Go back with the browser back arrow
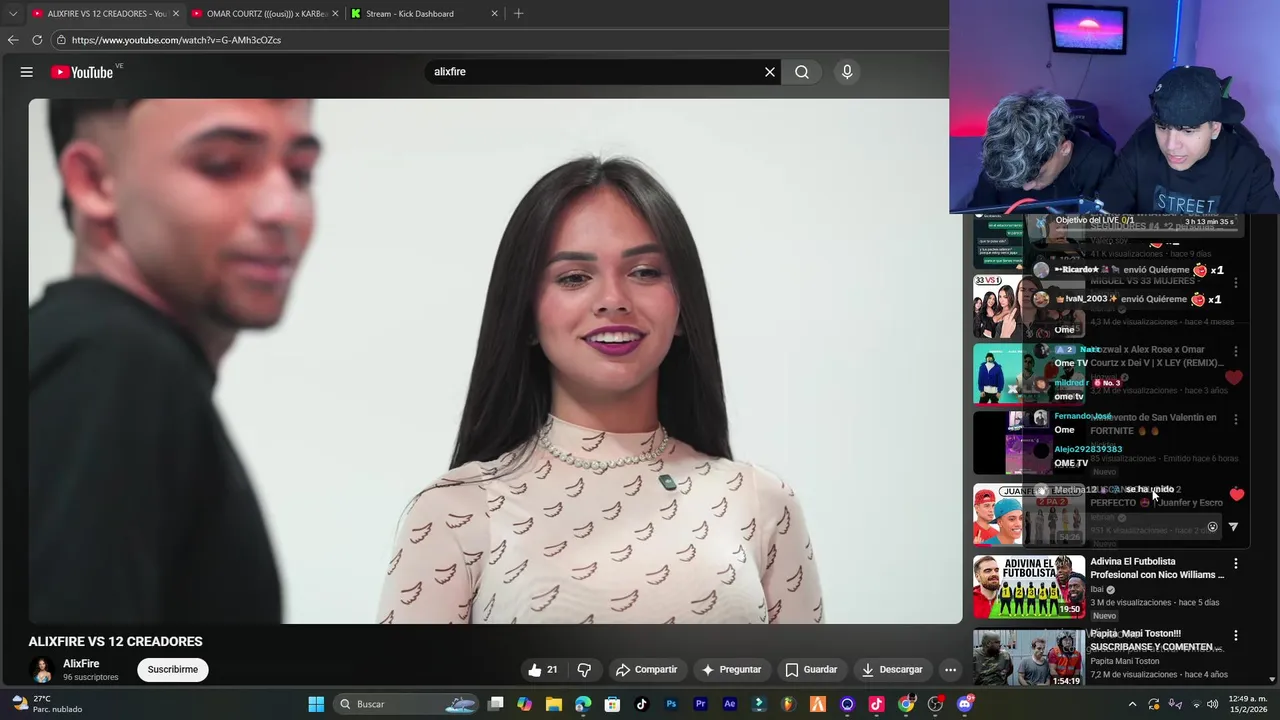This screenshot has width=1280, height=720. tap(13, 40)
